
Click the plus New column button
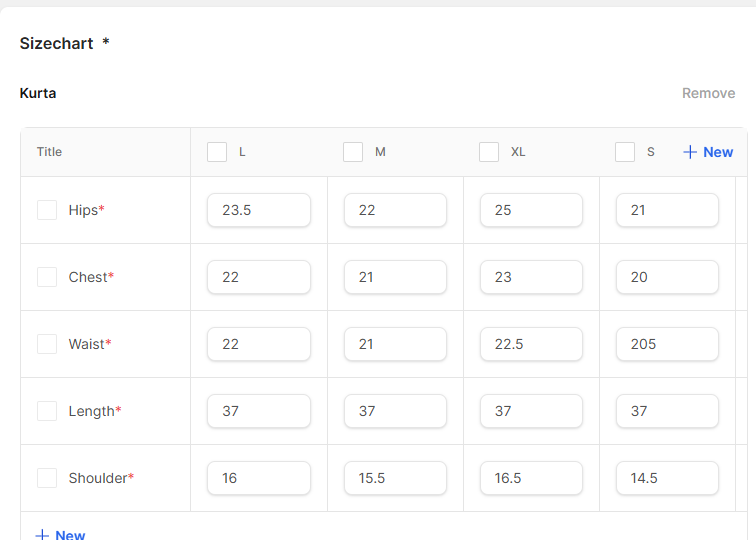pyautogui.click(x=708, y=152)
